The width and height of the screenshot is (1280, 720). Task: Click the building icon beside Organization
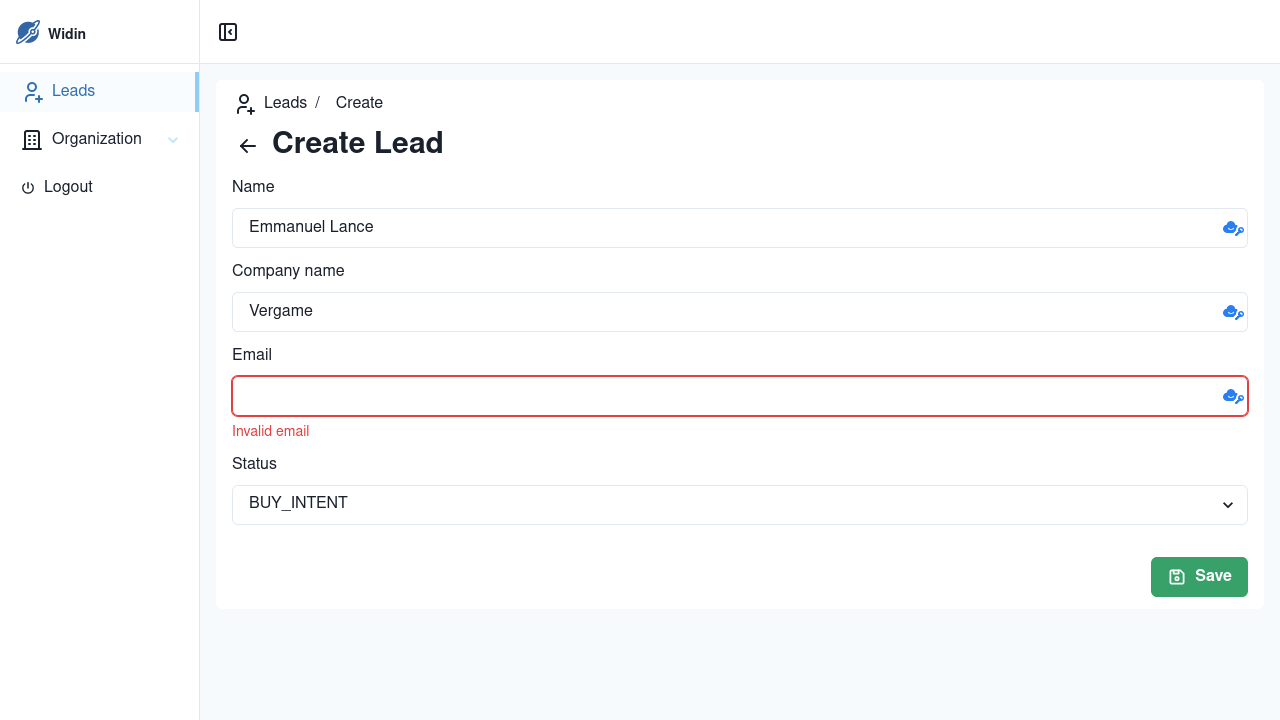click(x=31, y=139)
